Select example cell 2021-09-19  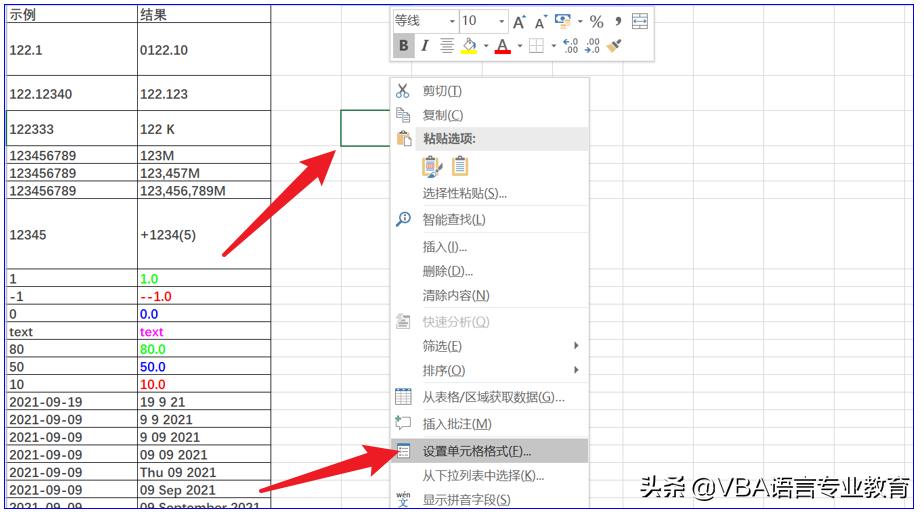(72, 402)
